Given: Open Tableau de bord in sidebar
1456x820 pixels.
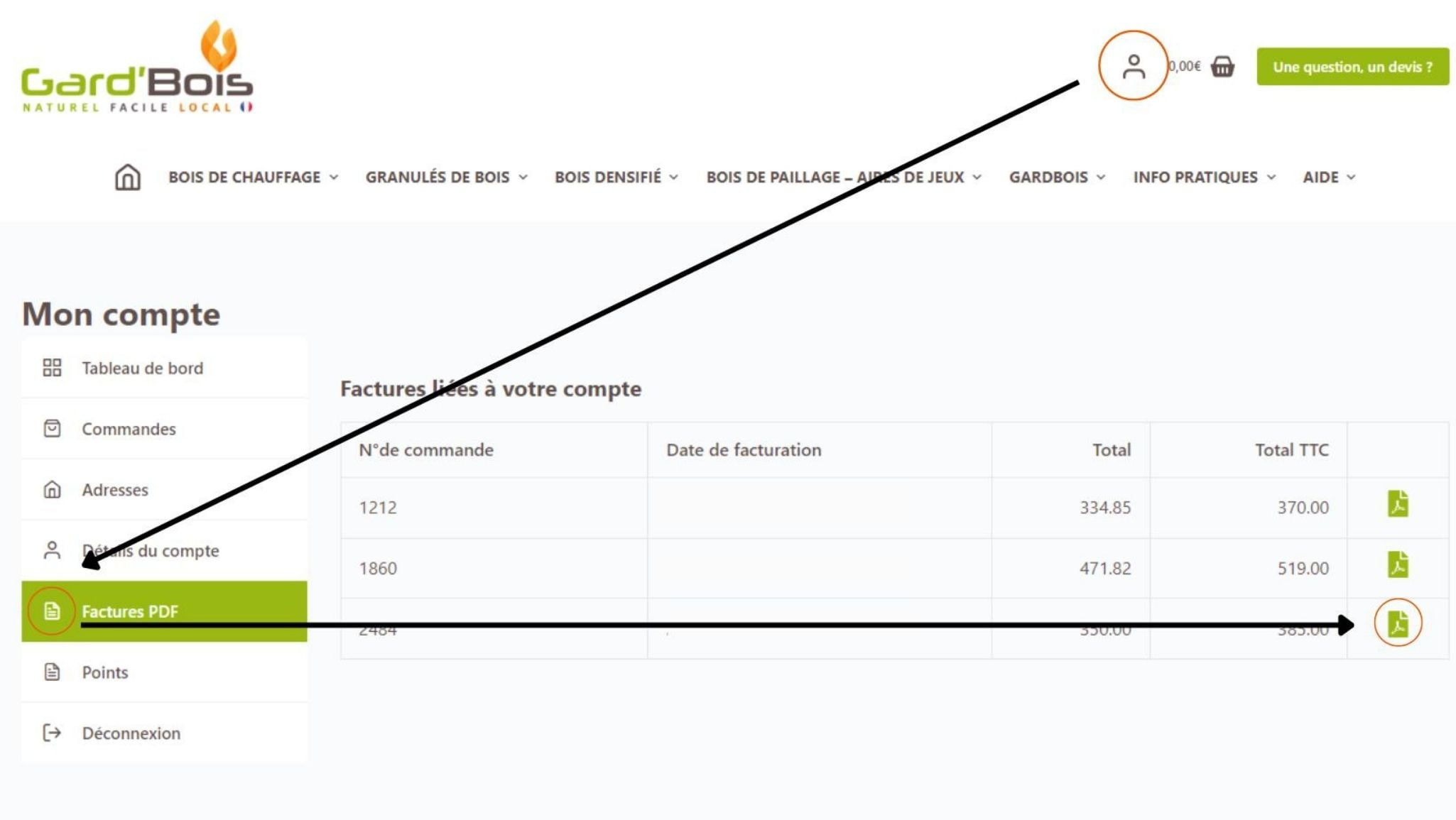Looking at the screenshot, I should coord(142,368).
